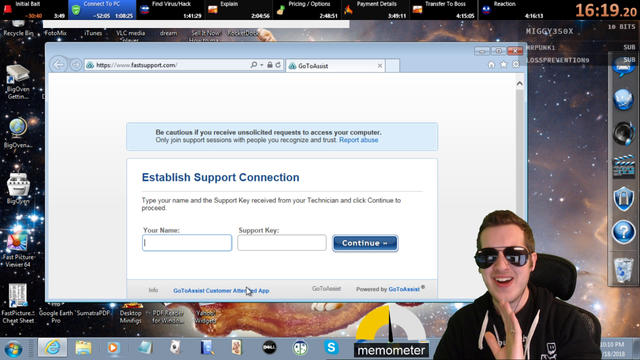The width and height of the screenshot is (640, 360).
Task: Open the Recycle Bin desktop icon
Action: 18,29
